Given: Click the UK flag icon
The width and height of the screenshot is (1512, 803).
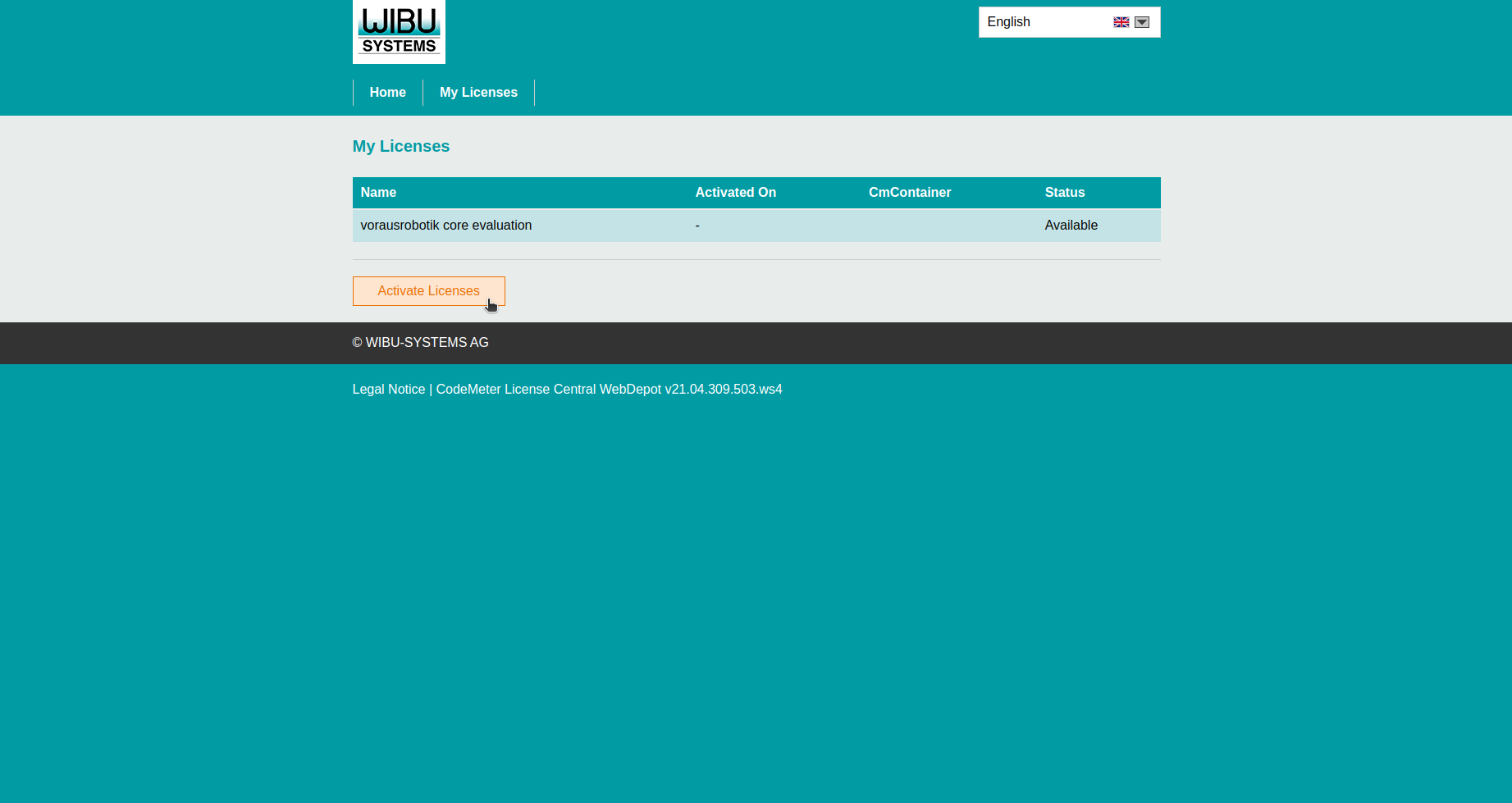Looking at the screenshot, I should coord(1121,22).
